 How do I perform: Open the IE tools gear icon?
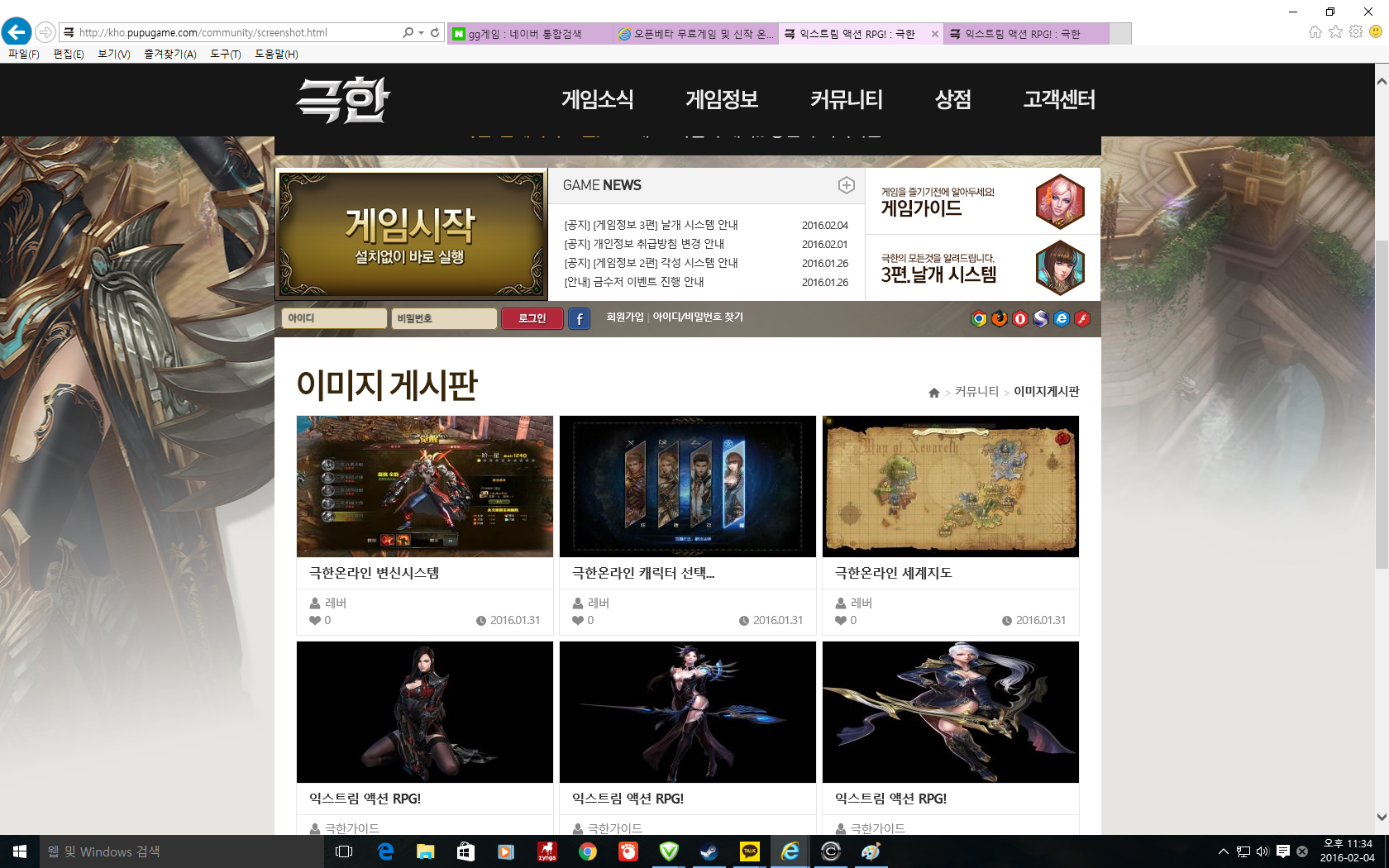click(1356, 32)
